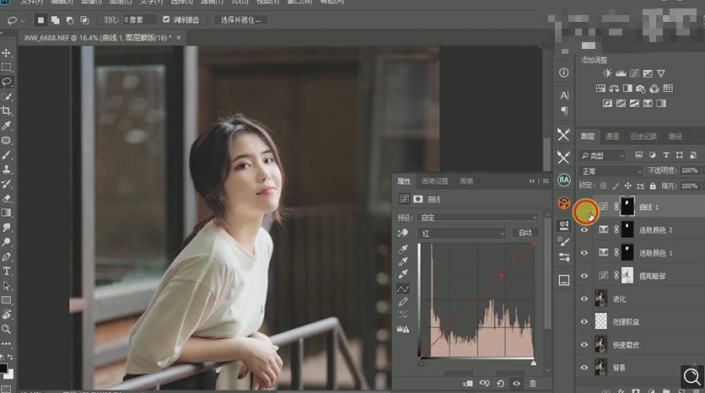Add a Color Balance adjustment (scales icon)

614,88
